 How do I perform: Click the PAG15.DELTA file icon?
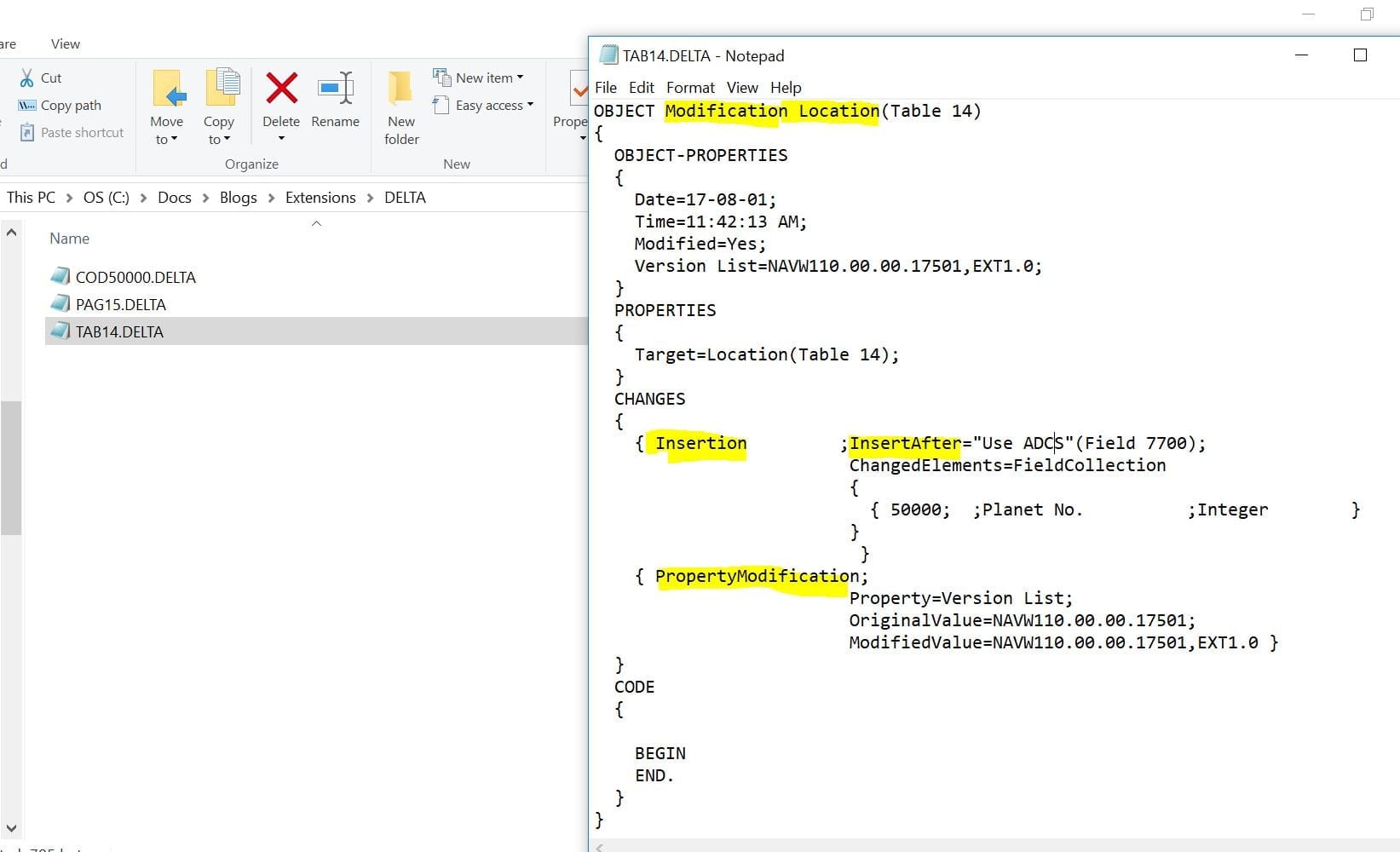tap(60, 303)
